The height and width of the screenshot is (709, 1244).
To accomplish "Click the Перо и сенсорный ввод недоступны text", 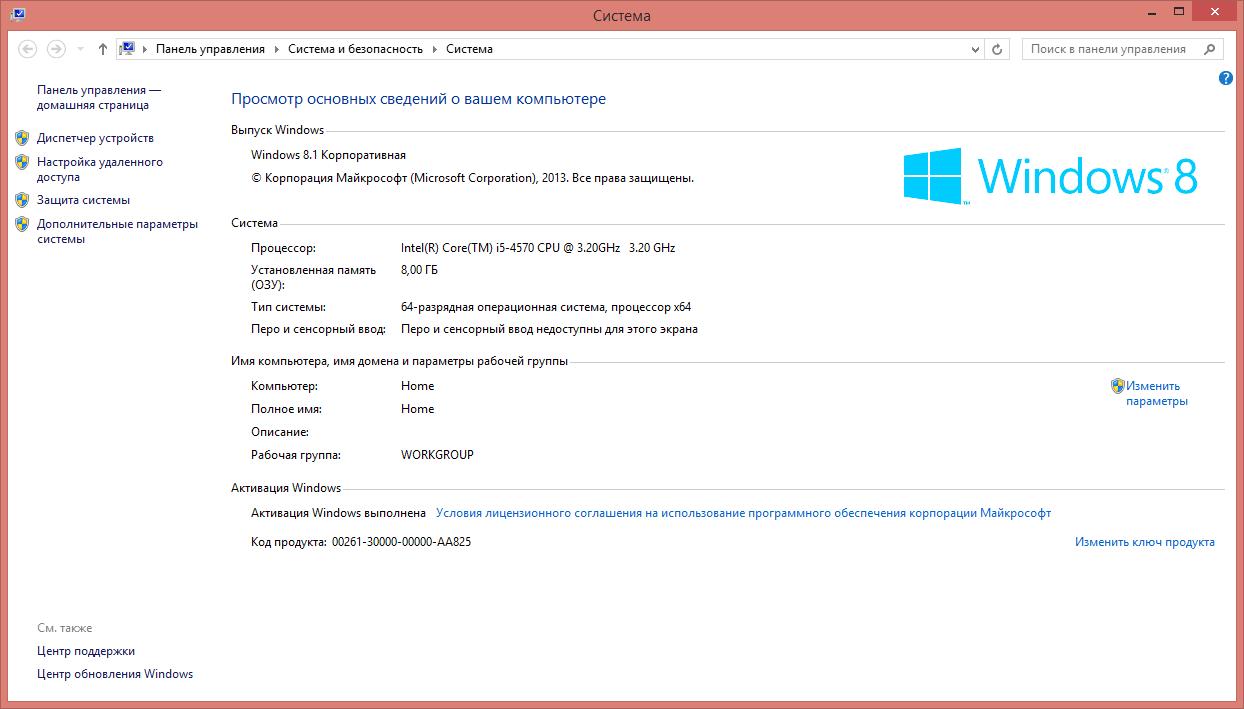I will (549, 329).
